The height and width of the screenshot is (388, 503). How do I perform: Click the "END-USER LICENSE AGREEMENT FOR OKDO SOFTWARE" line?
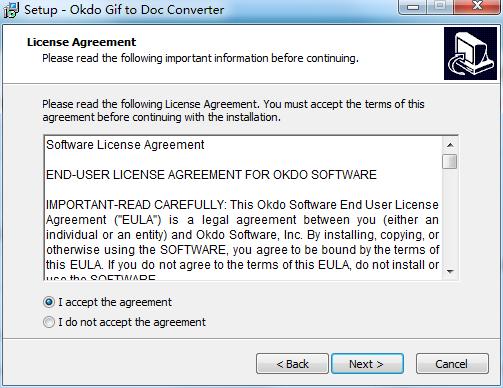coord(211,175)
